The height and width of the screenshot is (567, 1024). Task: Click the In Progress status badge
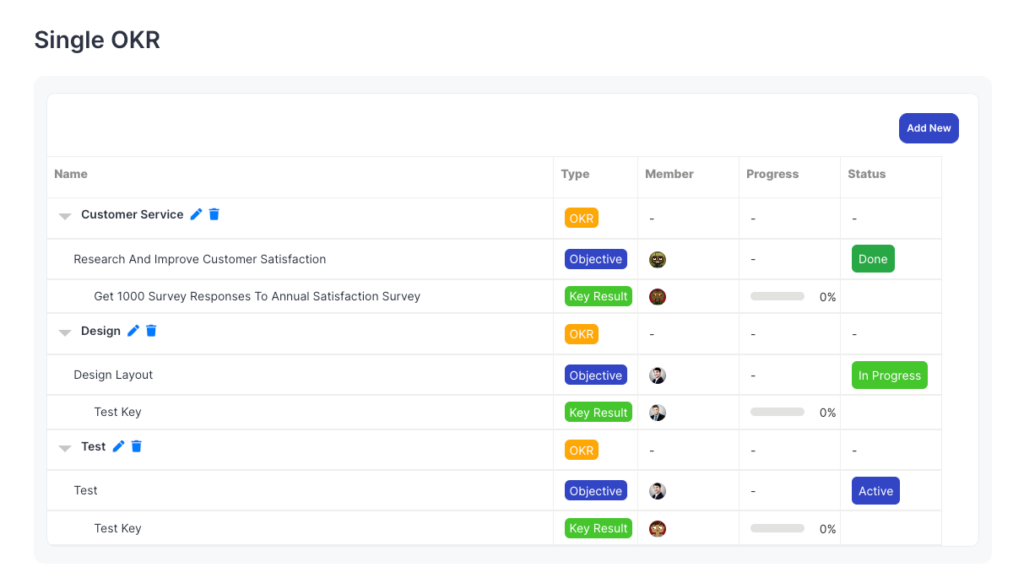pos(889,376)
